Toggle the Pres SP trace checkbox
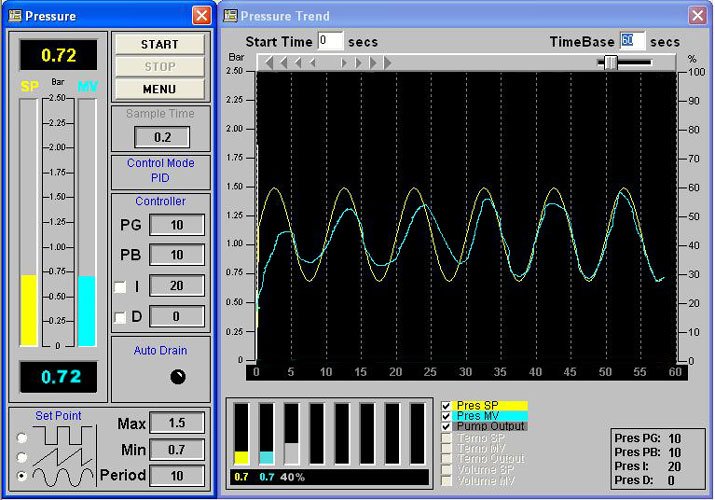This screenshot has height=500, width=715. (446, 405)
